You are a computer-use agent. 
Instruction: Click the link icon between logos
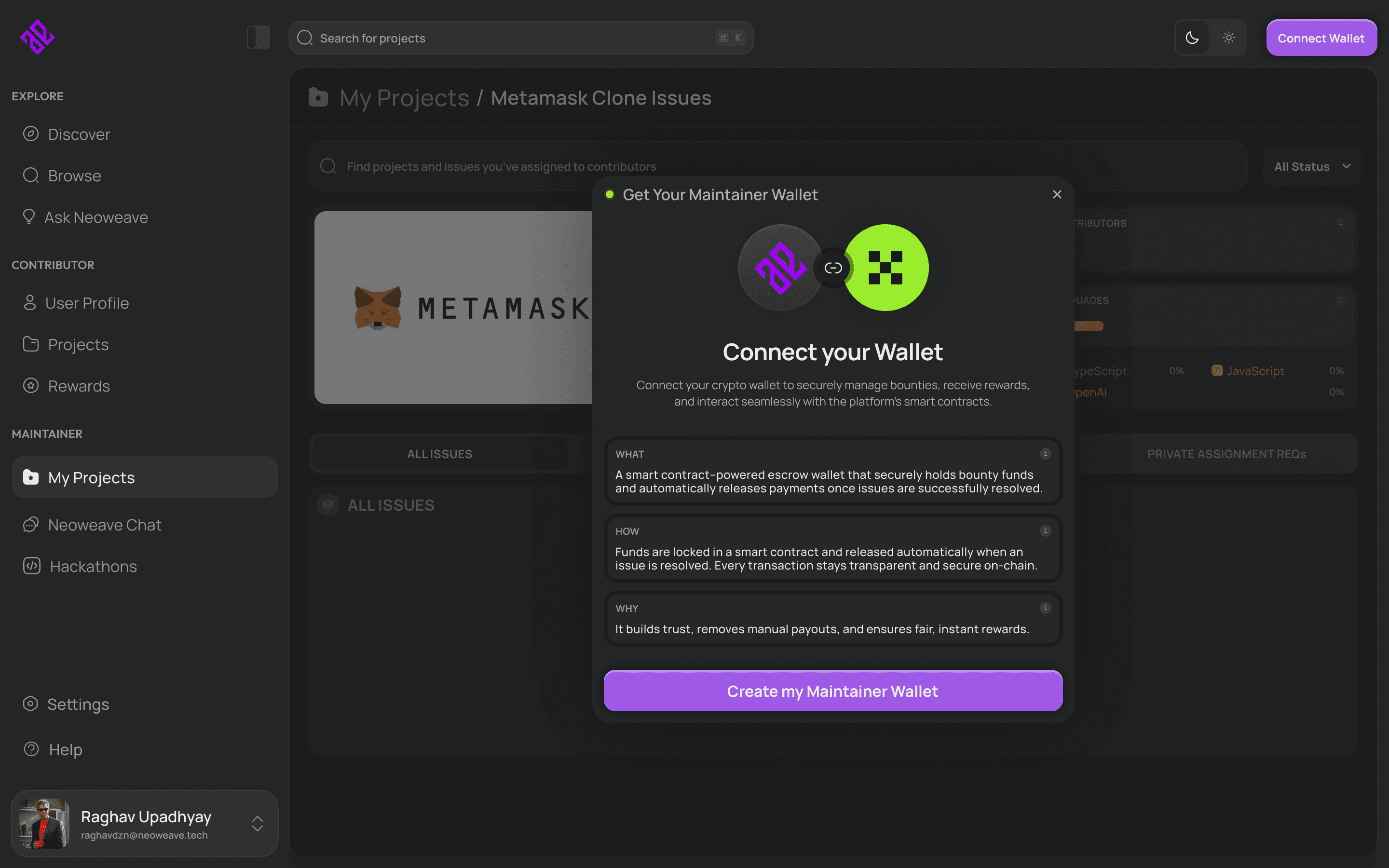tap(833, 268)
